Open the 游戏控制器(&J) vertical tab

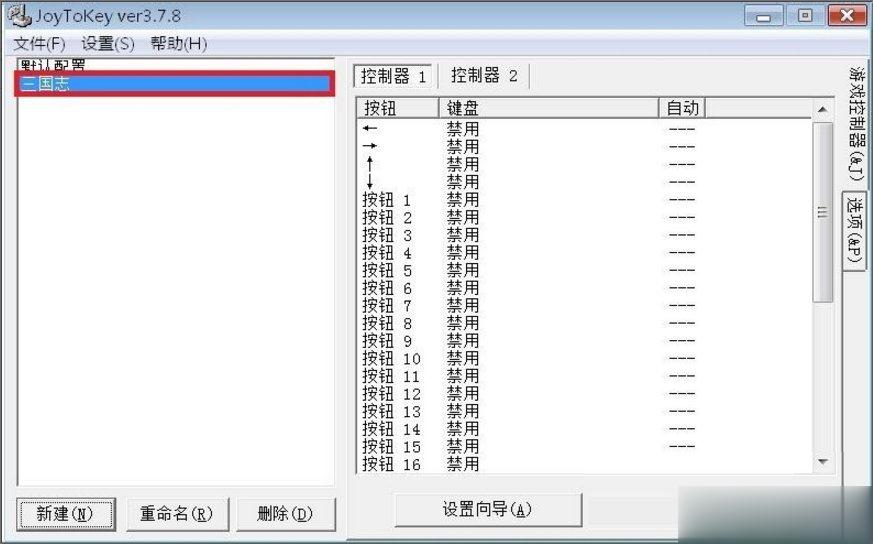(857, 124)
